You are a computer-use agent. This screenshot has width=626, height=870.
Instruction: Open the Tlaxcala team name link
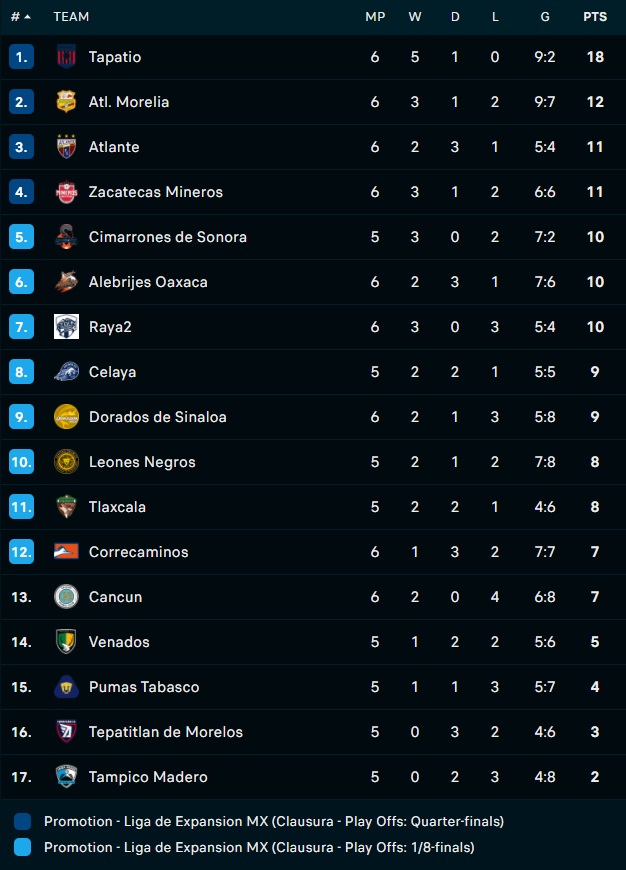tap(117, 507)
